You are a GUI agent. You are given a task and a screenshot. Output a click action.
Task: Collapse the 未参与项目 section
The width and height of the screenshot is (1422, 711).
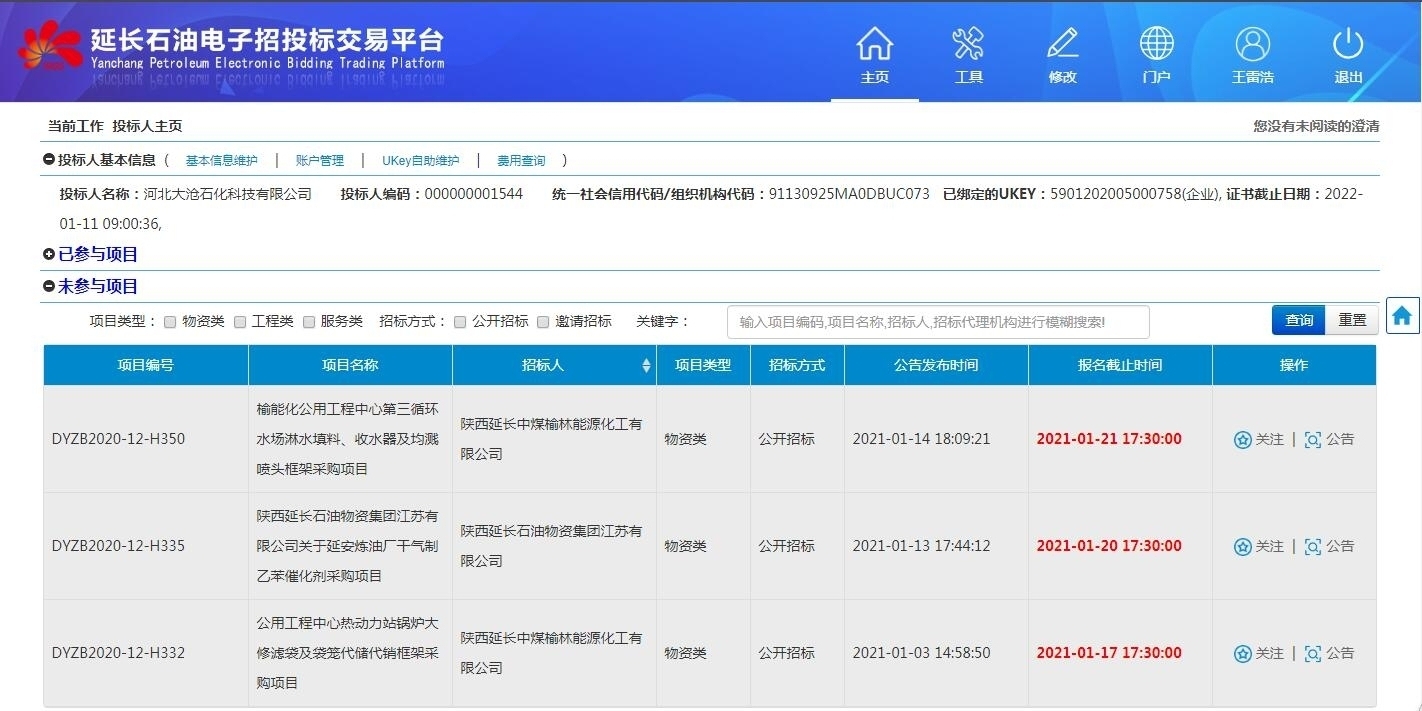49,287
